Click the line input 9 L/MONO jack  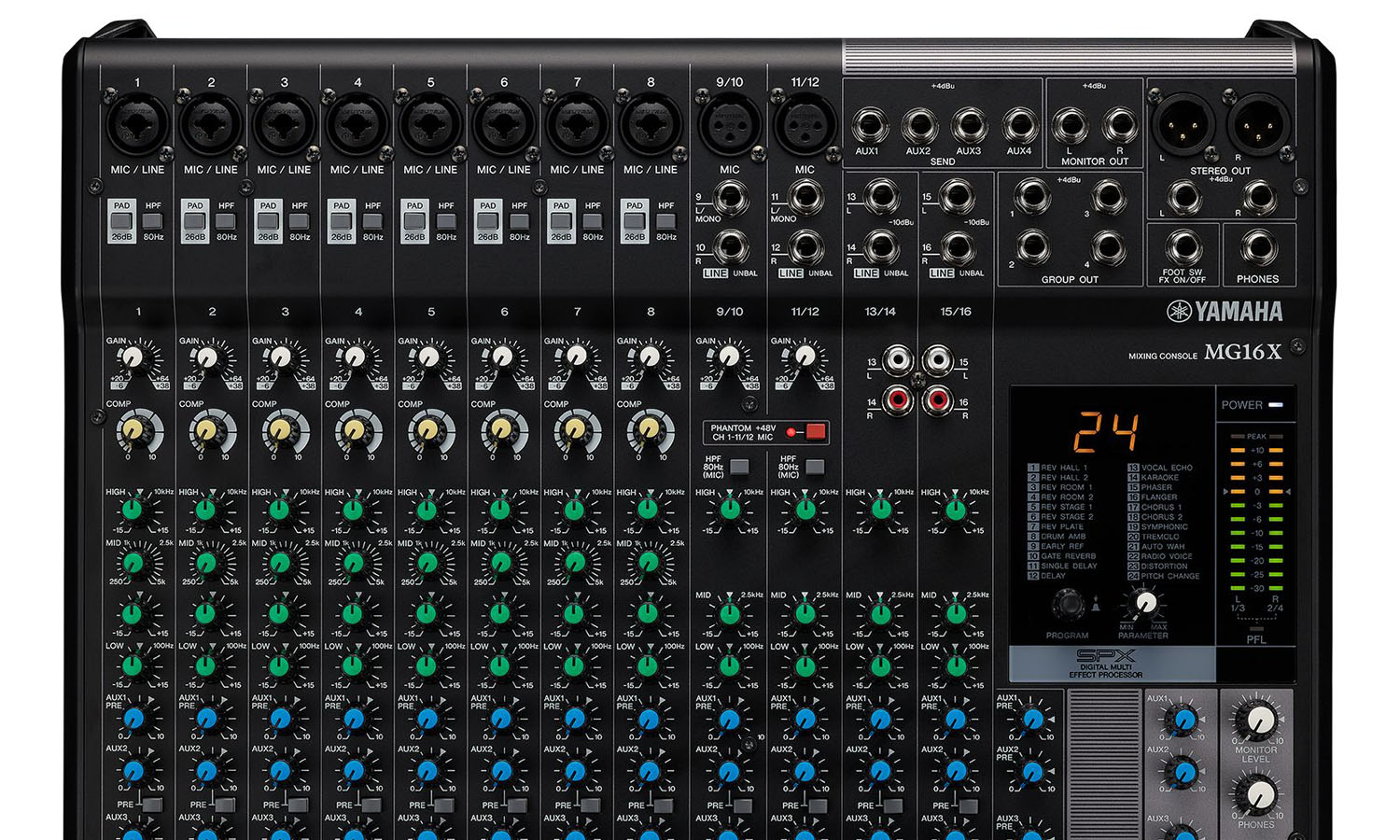[x=731, y=198]
